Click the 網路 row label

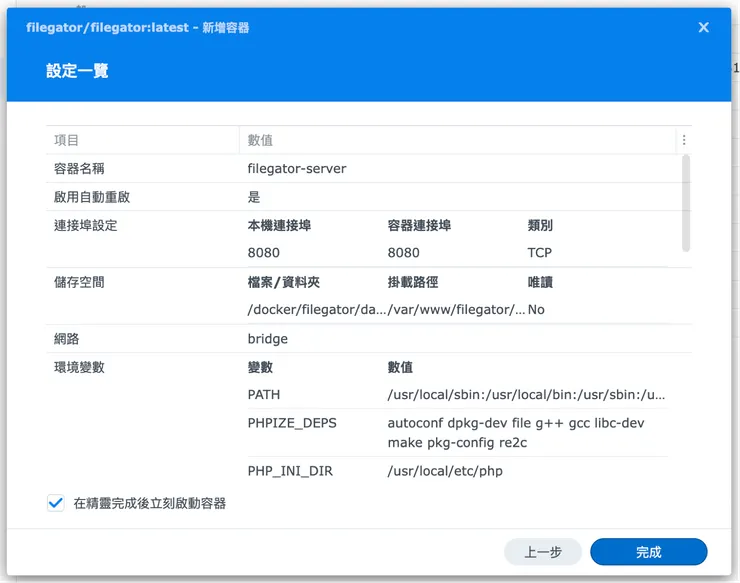coord(67,339)
